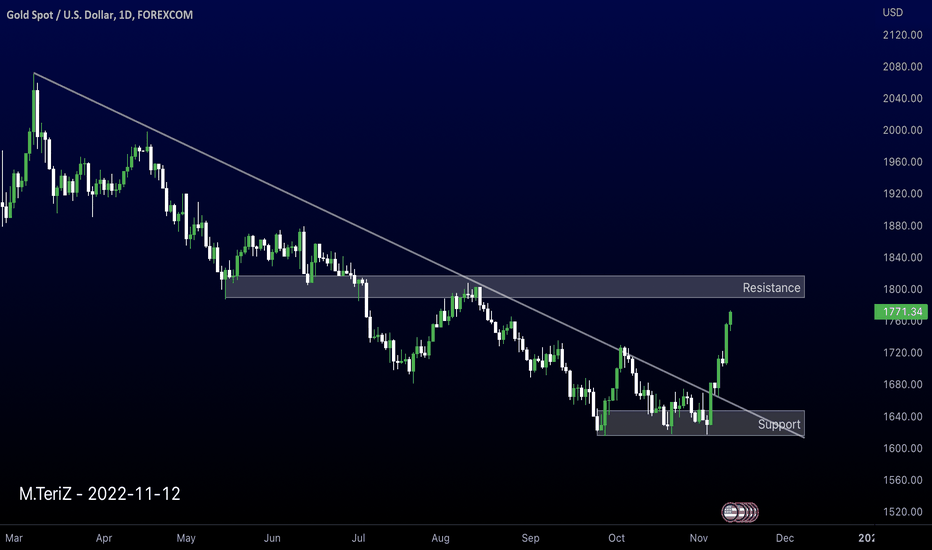This screenshot has width=932, height=550.
Task: Click the Sep label on time axis
Action: [x=530, y=538]
